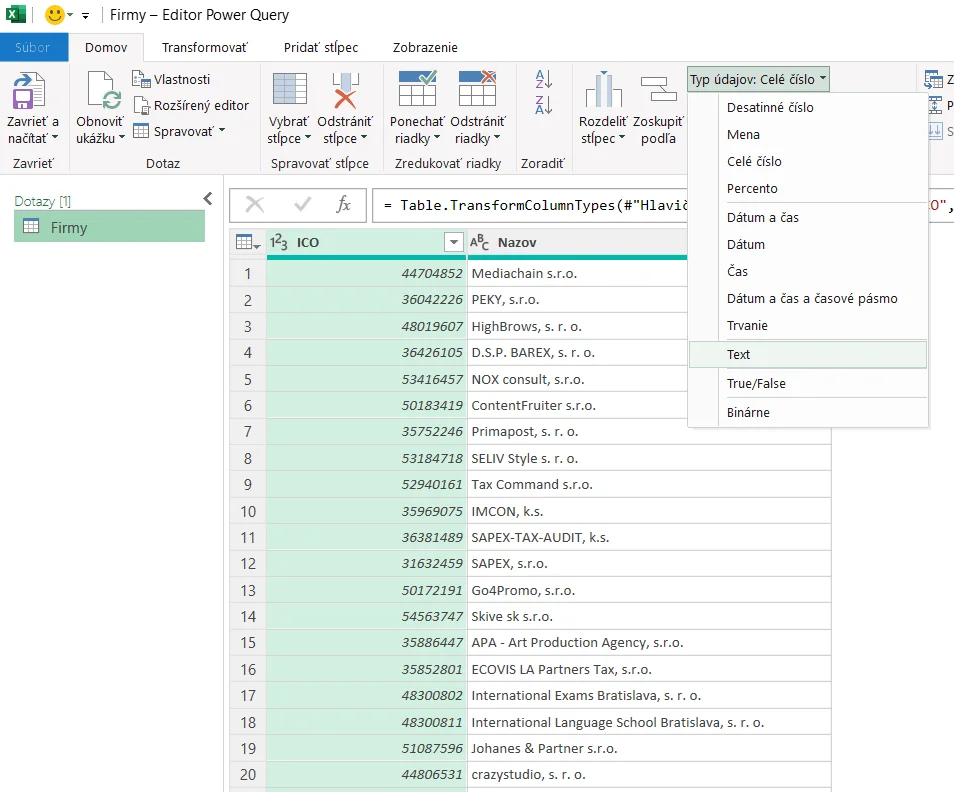Image resolution: width=954 pixels, height=792 pixels.
Task: Click the Ponechať riadky icon
Action: point(417,89)
